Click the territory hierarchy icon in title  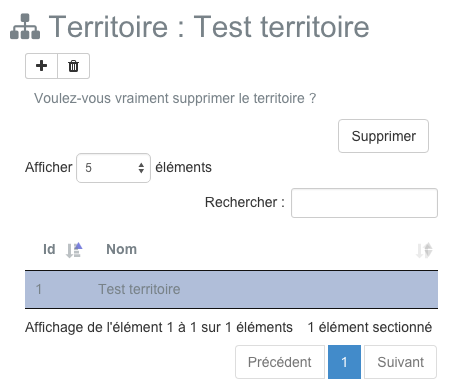point(25,26)
